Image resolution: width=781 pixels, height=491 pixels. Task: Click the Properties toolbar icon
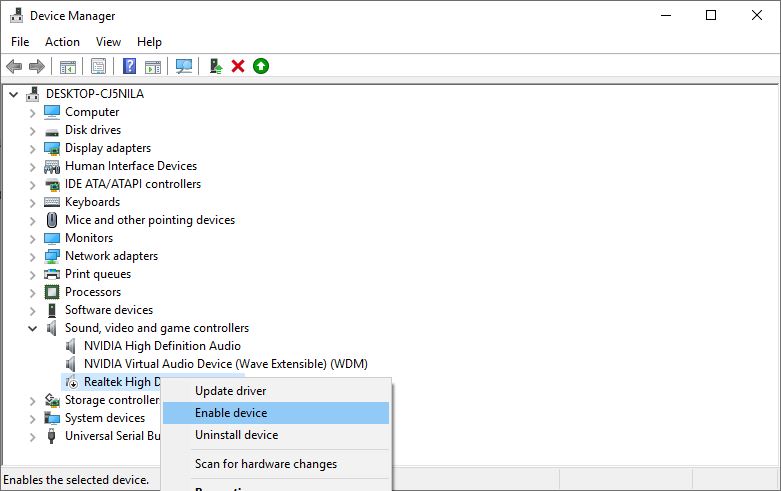pyautogui.click(x=98, y=66)
